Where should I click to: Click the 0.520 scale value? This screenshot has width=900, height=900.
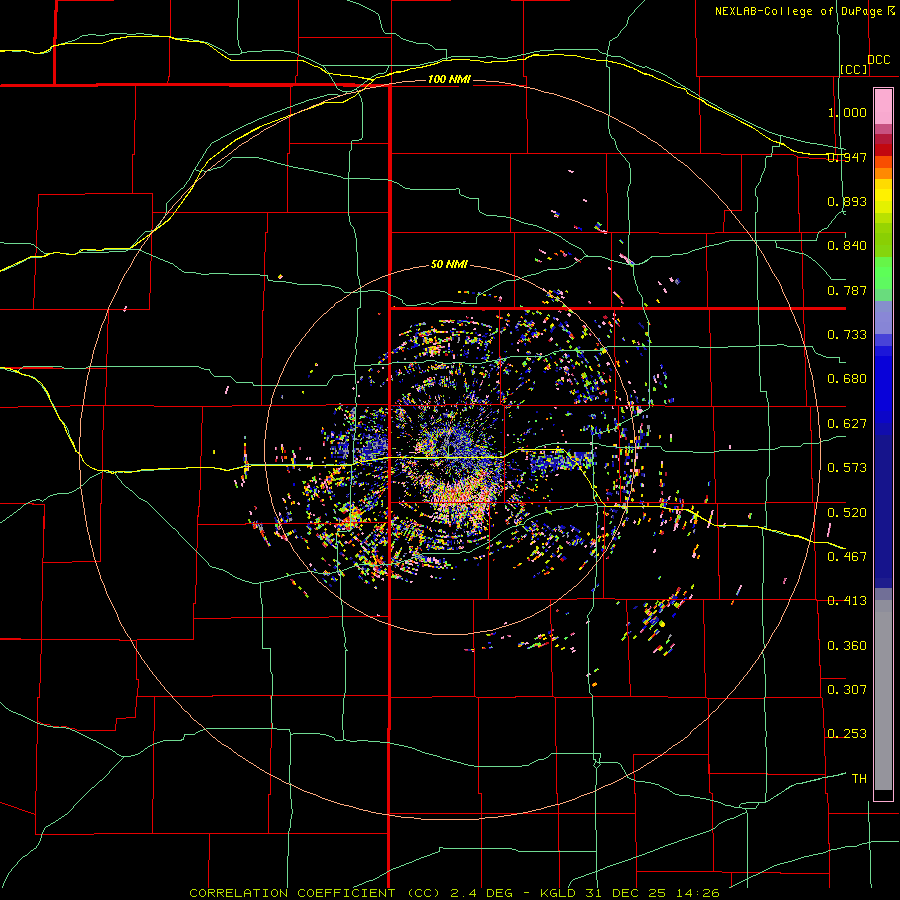point(847,513)
